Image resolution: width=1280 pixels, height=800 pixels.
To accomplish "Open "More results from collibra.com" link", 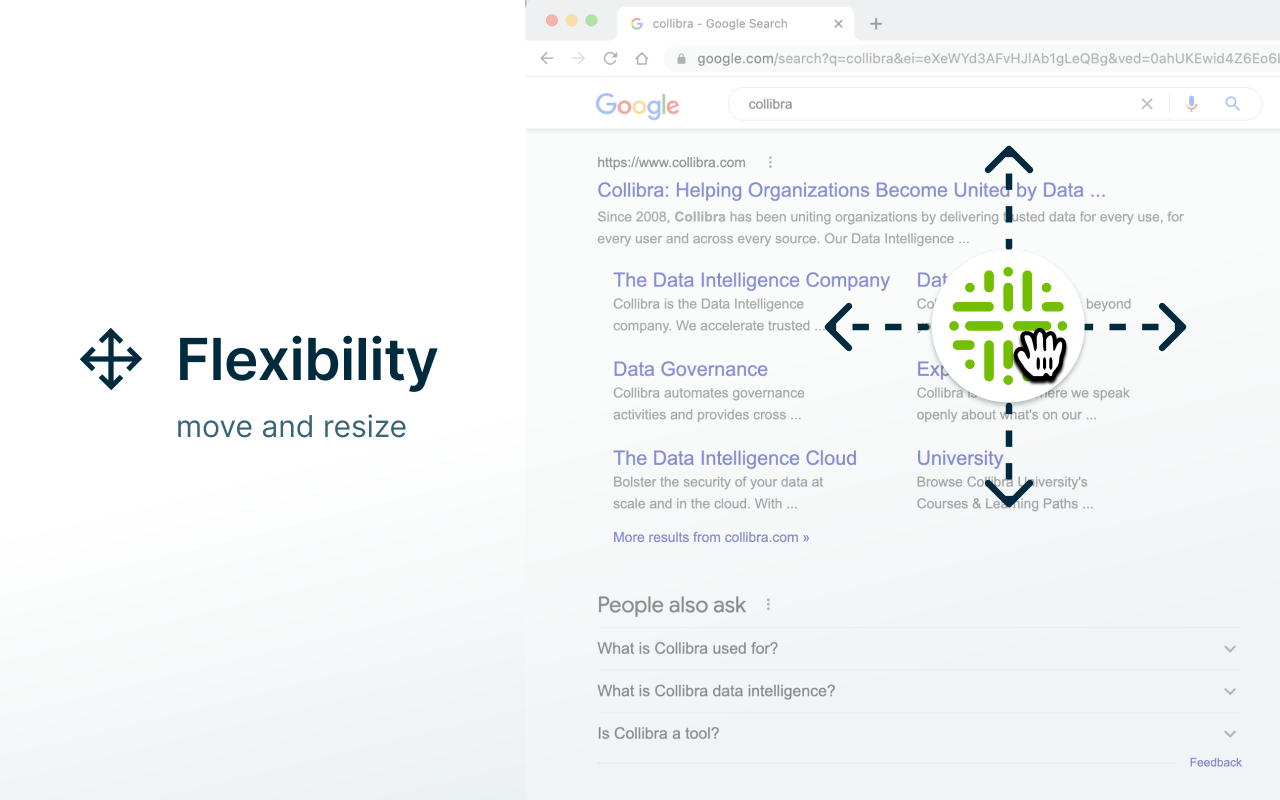I will (711, 537).
